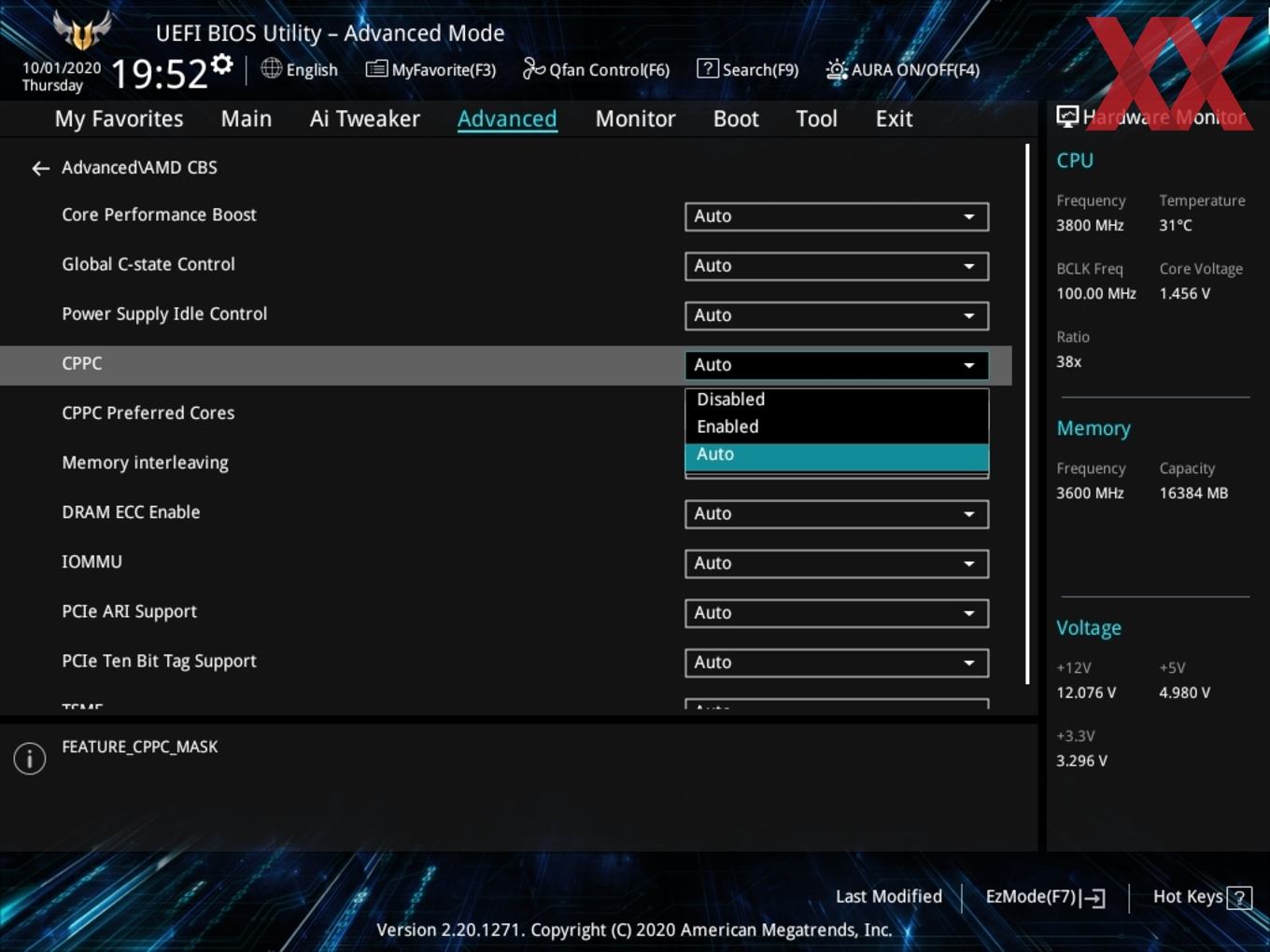Viewport: 1270px width, 952px height.
Task: Select the Advanced tab
Action: pyautogui.click(x=507, y=119)
